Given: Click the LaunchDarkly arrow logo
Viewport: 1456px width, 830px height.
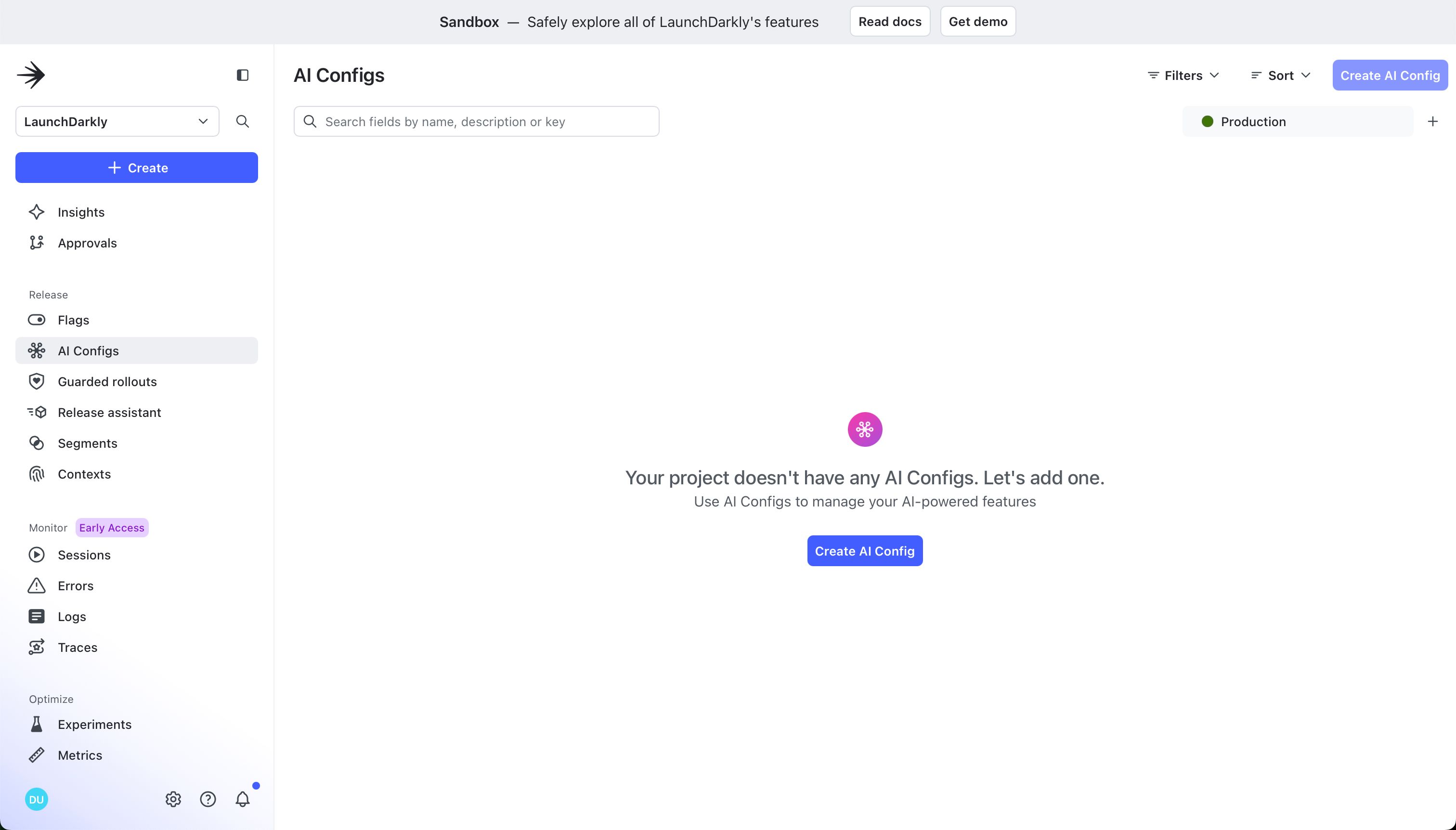Looking at the screenshot, I should [x=31, y=75].
